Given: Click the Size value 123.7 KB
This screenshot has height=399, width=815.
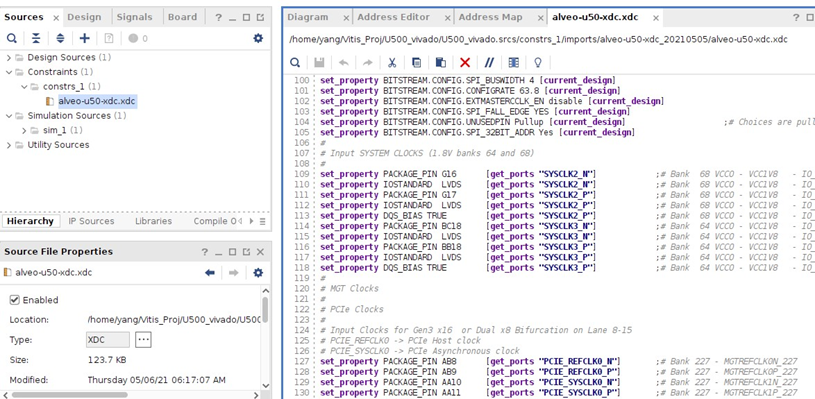Looking at the screenshot, I should (107, 360).
